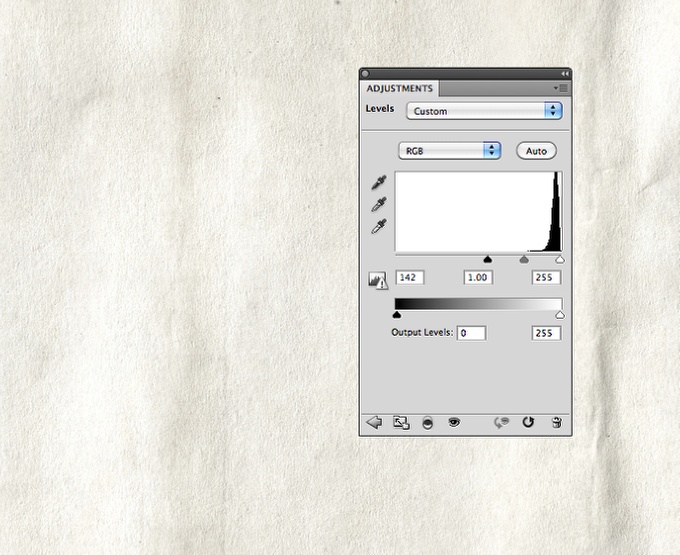Click the midtone gray input slider handle
The height and width of the screenshot is (555, 680).
point(523,259)
